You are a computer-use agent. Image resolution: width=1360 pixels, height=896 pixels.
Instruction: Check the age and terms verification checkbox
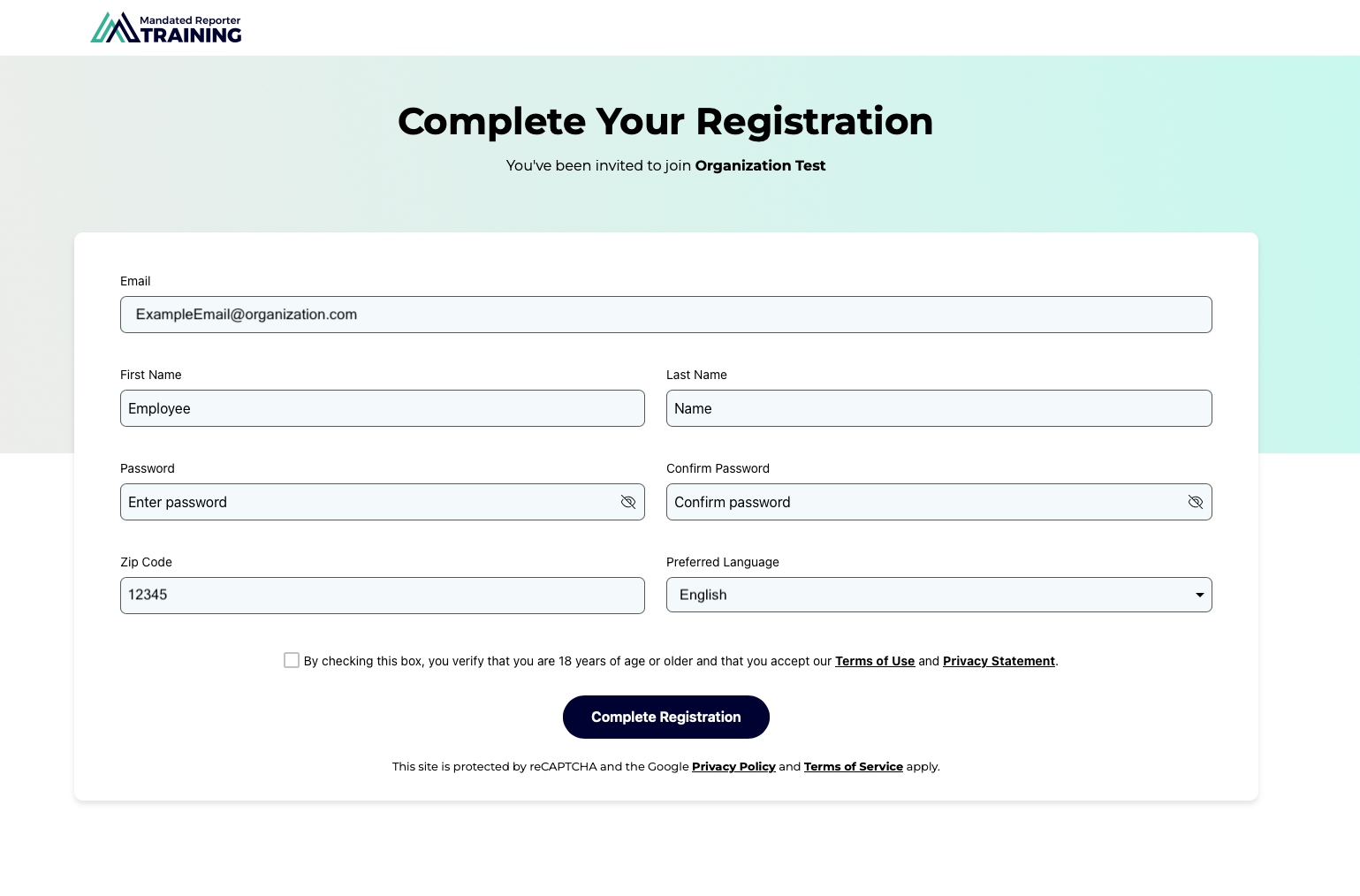pyautogui.click(x=292, y=660)
